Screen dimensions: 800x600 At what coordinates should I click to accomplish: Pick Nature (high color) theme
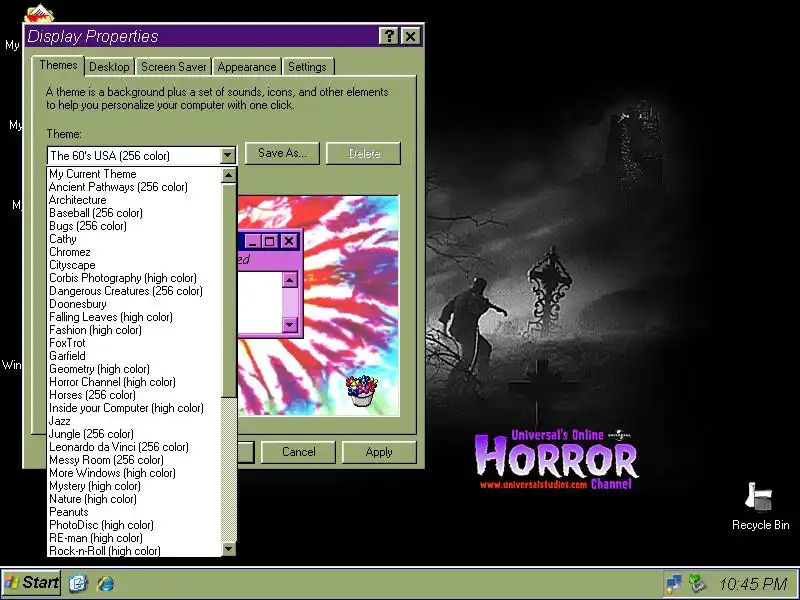click(134, 499)
